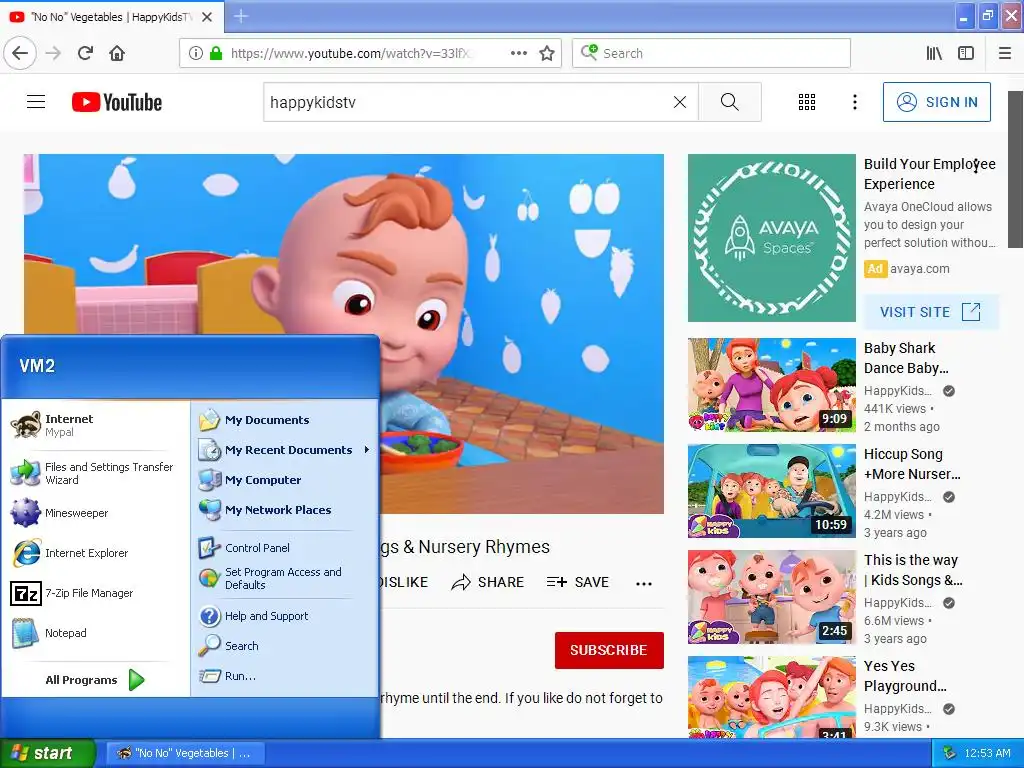Open avaya.com ad link
Viewport: 1024px width, 768px height.
pos(920,268)
